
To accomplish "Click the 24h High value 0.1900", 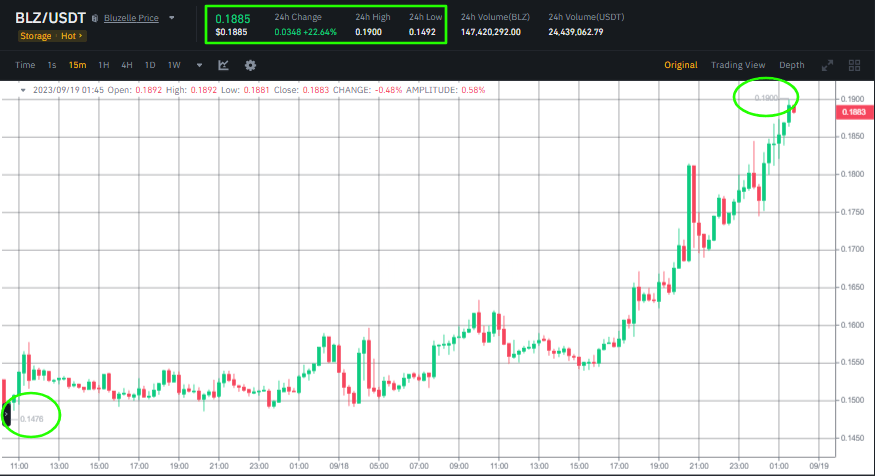I will click(368, 32).
